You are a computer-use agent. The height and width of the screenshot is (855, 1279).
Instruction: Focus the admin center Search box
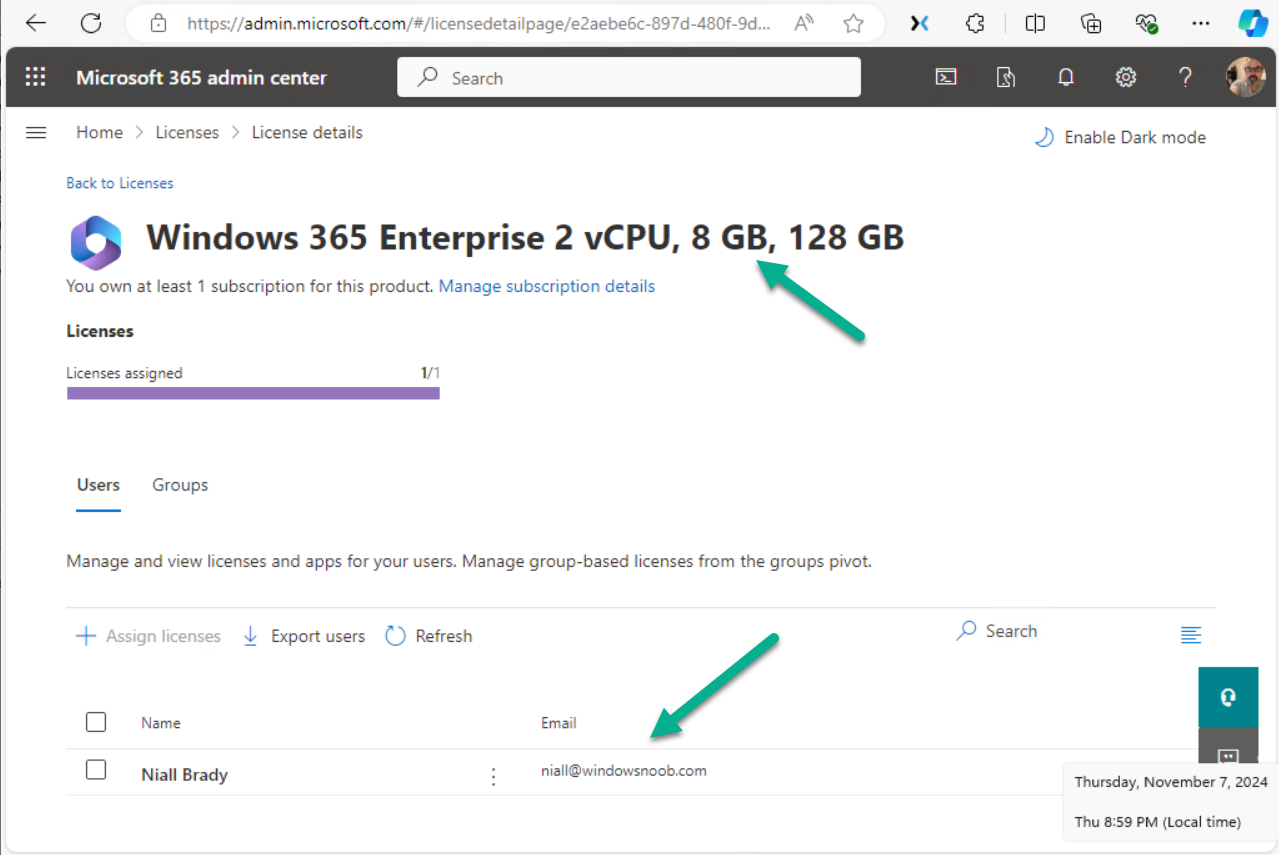point(629,77)
